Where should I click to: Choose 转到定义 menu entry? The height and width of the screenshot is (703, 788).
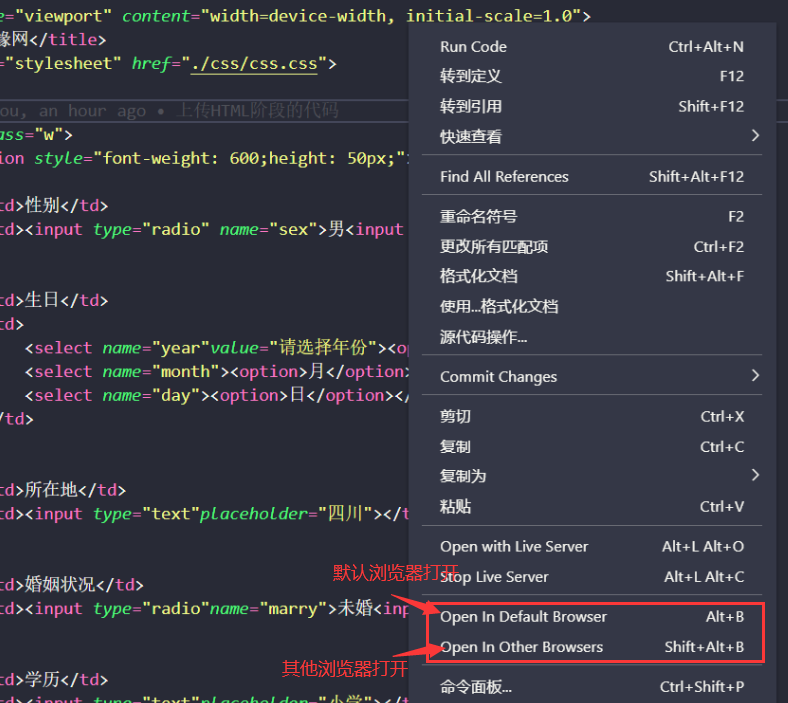pos(592,76)
